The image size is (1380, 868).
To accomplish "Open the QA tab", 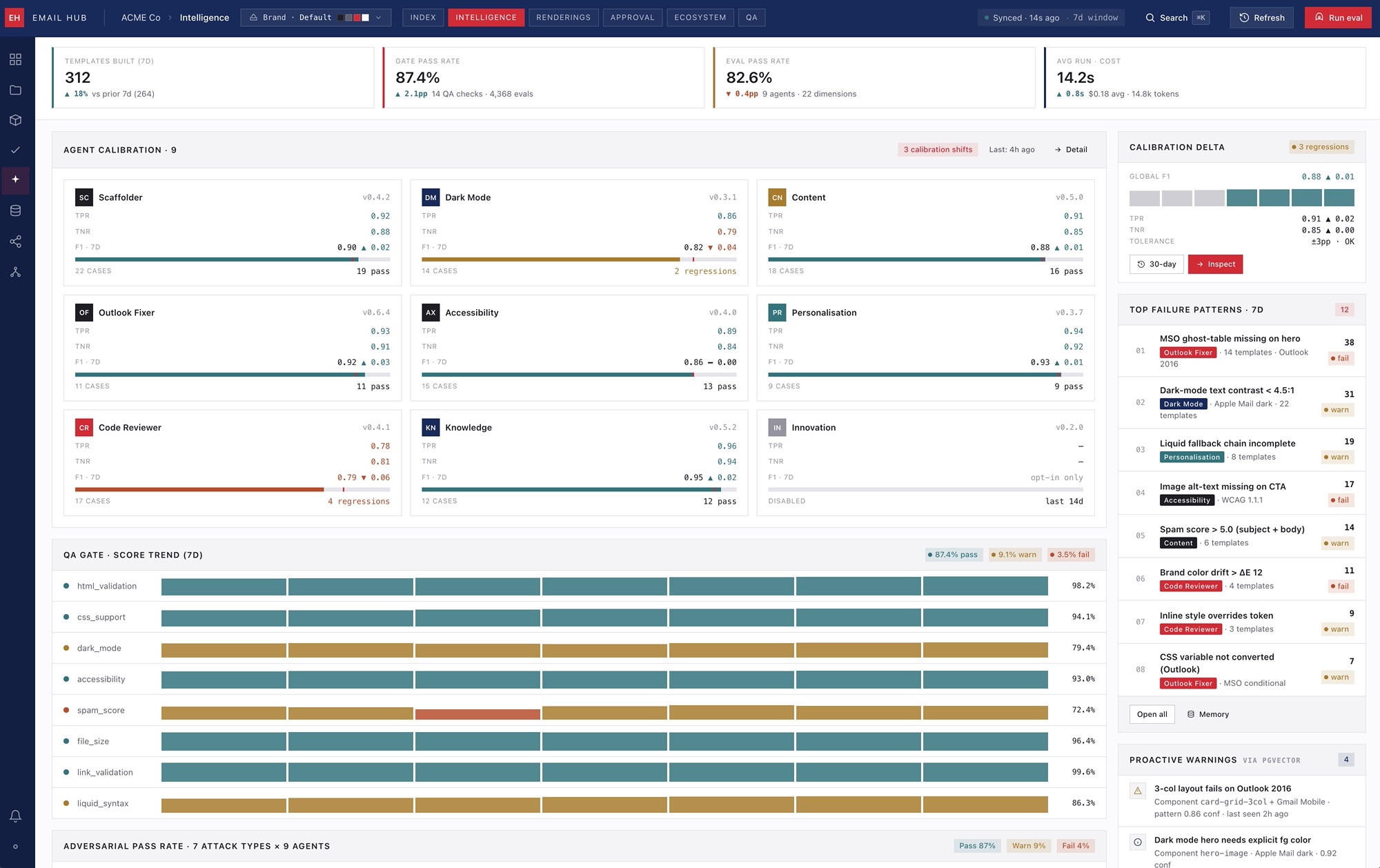I will tap(751, 17).
